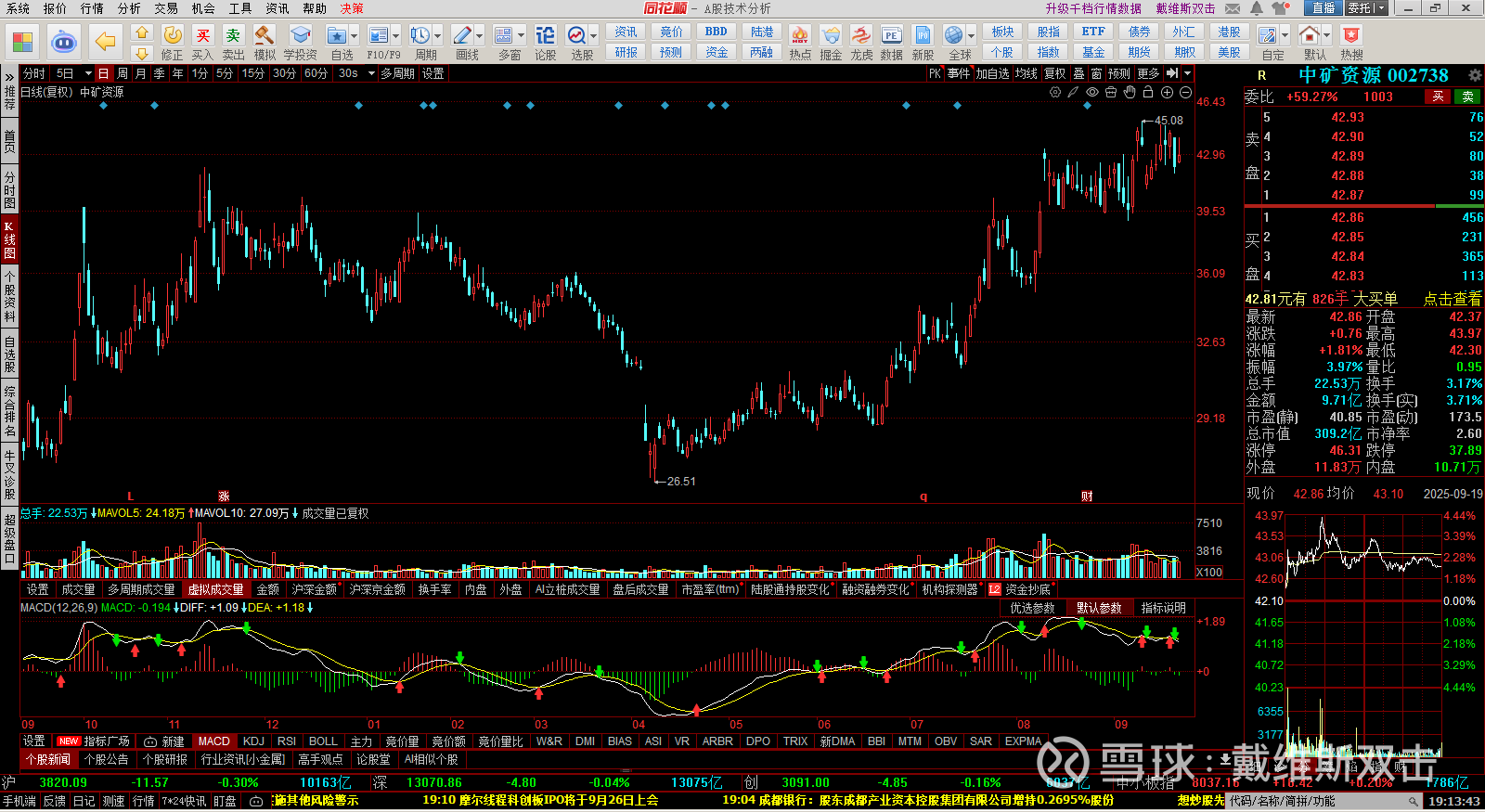Expand the F10/F9 dropdown arrow

coord(395,36)
